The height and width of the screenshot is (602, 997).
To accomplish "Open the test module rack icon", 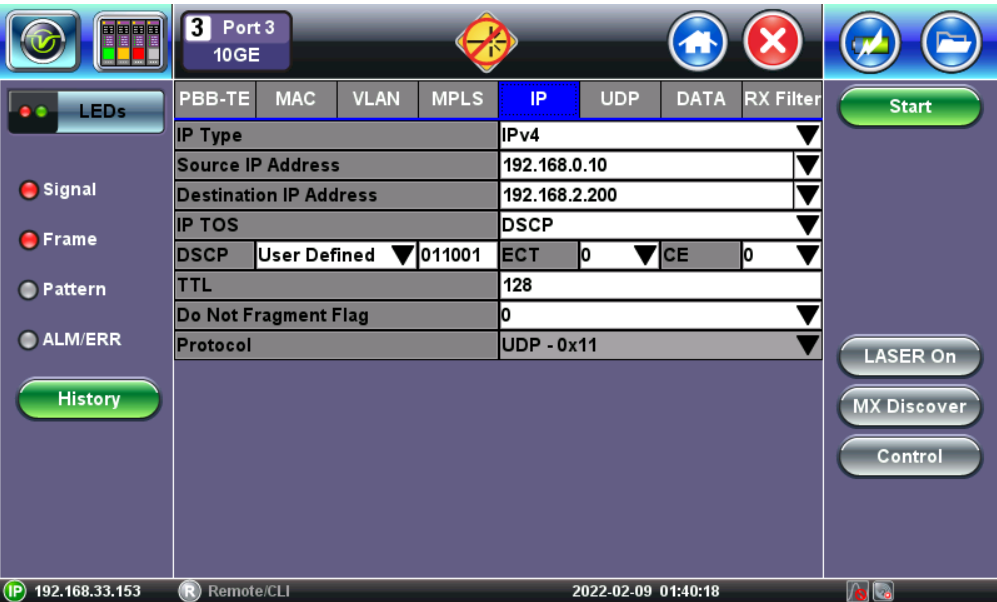I will 130,41.
